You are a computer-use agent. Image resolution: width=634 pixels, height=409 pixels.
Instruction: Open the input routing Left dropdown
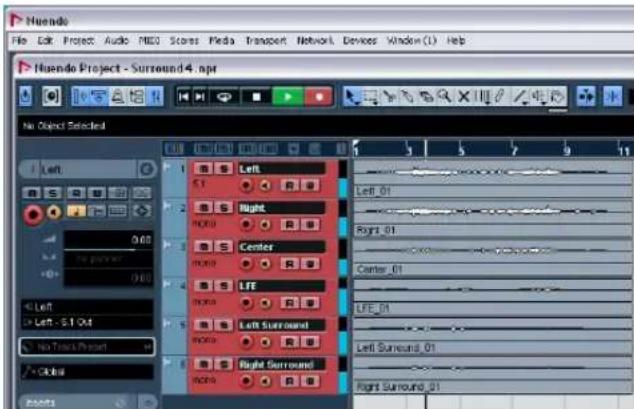point(87,307)
